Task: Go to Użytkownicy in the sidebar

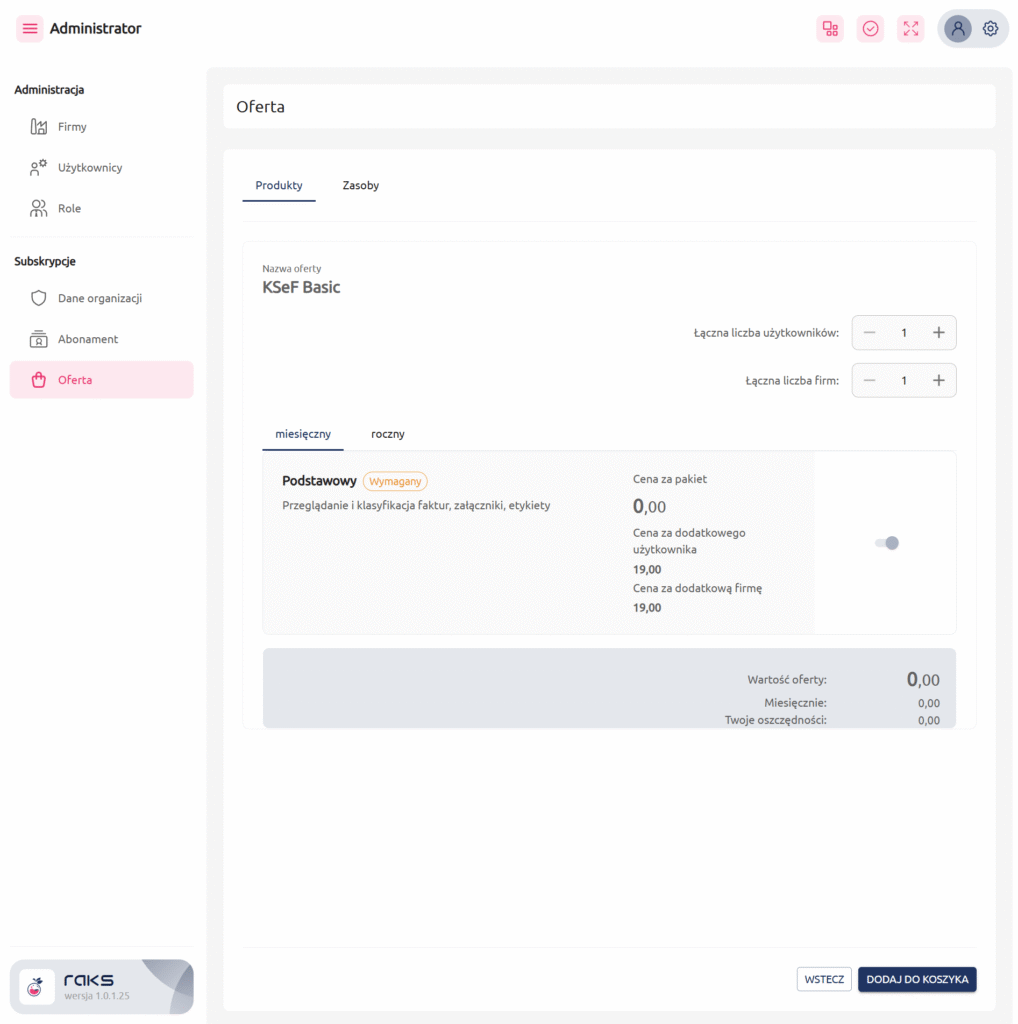Action: point(89,168)
